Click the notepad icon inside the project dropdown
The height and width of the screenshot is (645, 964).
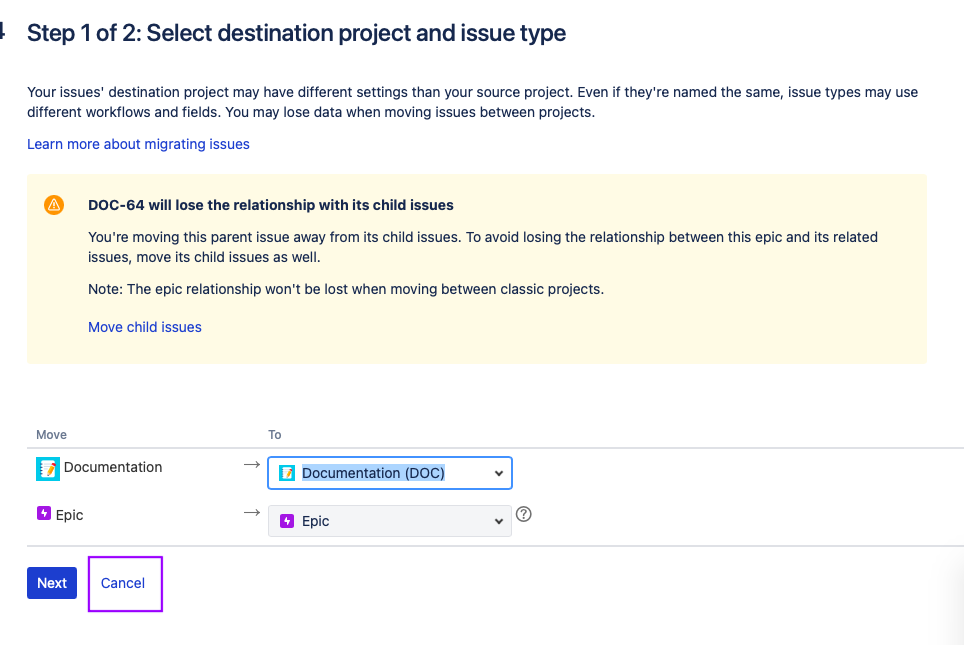(287, 473)
